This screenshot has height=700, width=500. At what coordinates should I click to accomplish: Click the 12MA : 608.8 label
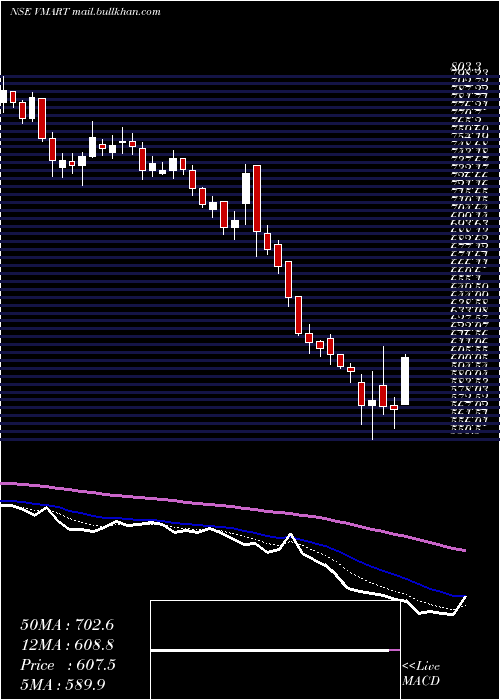67,645
